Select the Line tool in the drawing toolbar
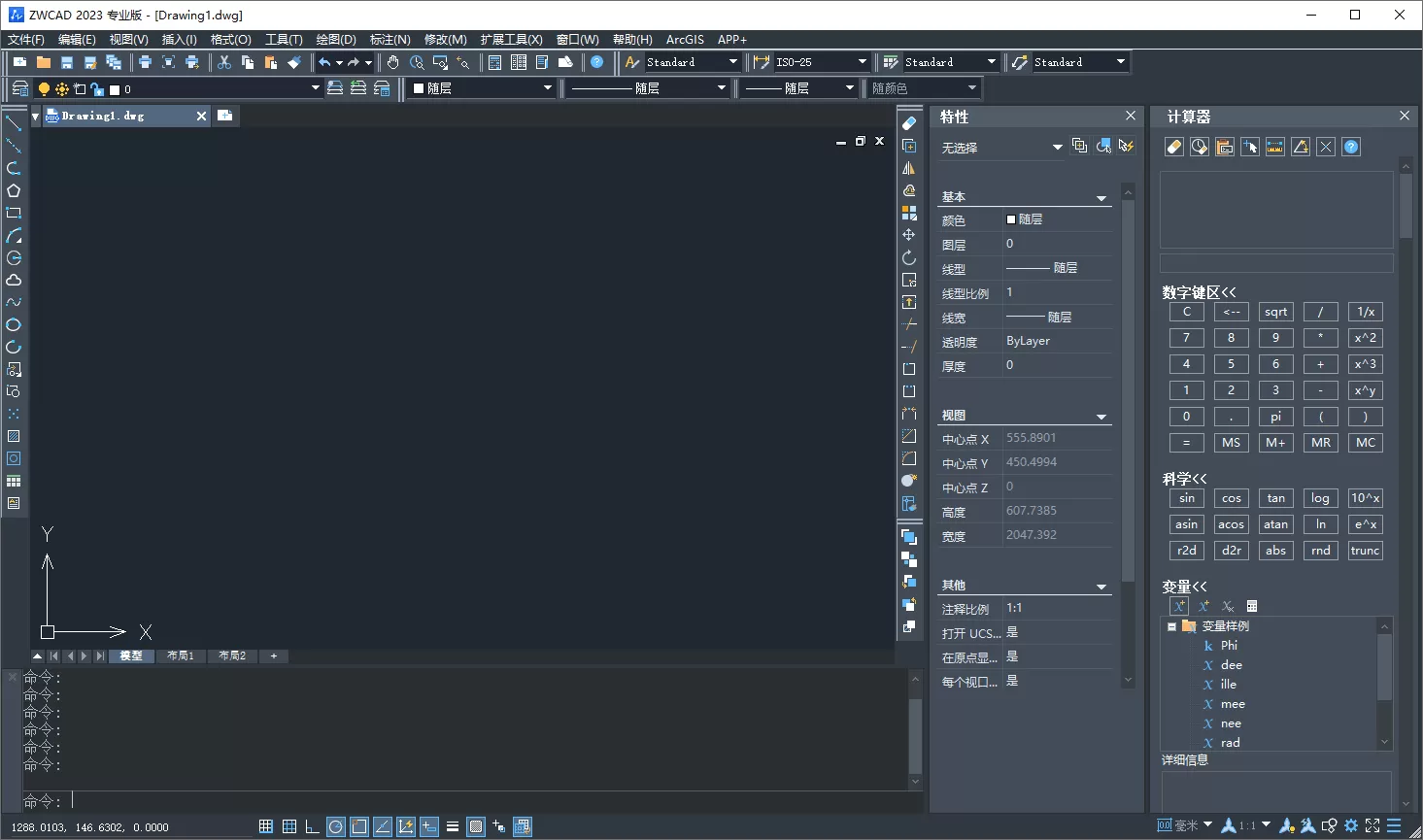1423x840 pixels. tap(14, 122)
